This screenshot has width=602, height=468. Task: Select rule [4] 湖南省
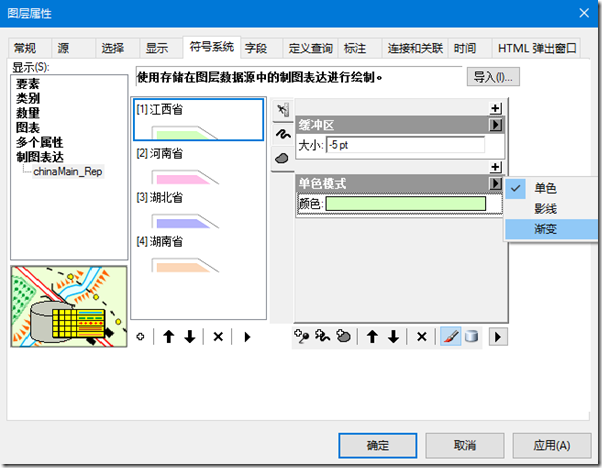point(198,252)
